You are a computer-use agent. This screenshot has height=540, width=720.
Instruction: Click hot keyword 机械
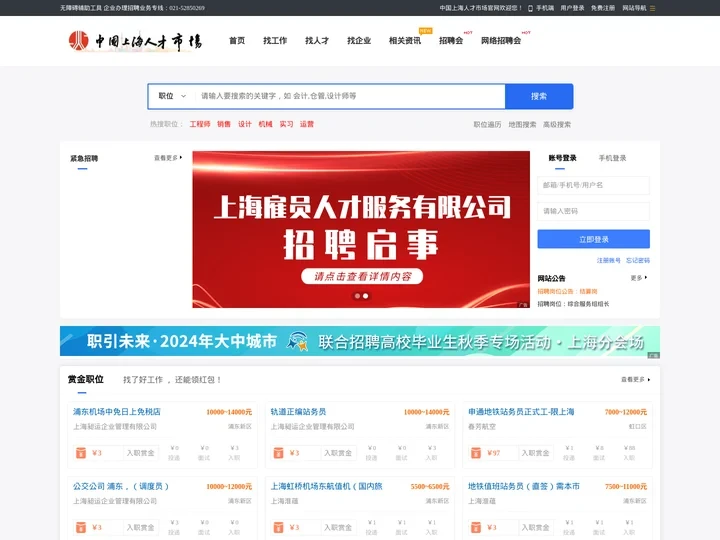click(265, 124)
